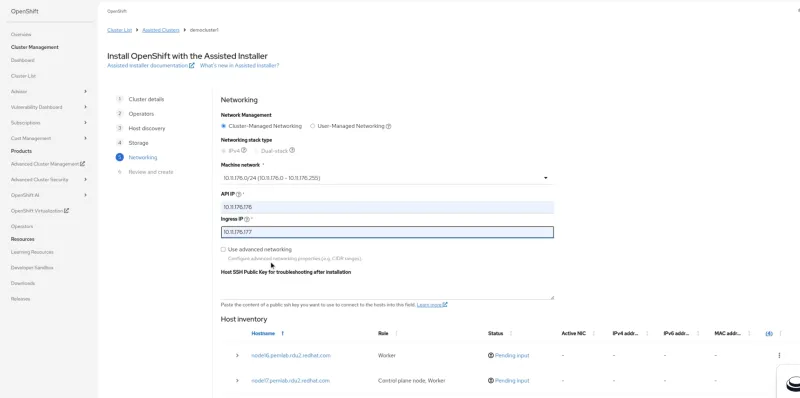This screenshot has height=398, width=800.
Task: Open Learning Resources in the sidebar
Action: pyautogui.click(x=32, y=252)
